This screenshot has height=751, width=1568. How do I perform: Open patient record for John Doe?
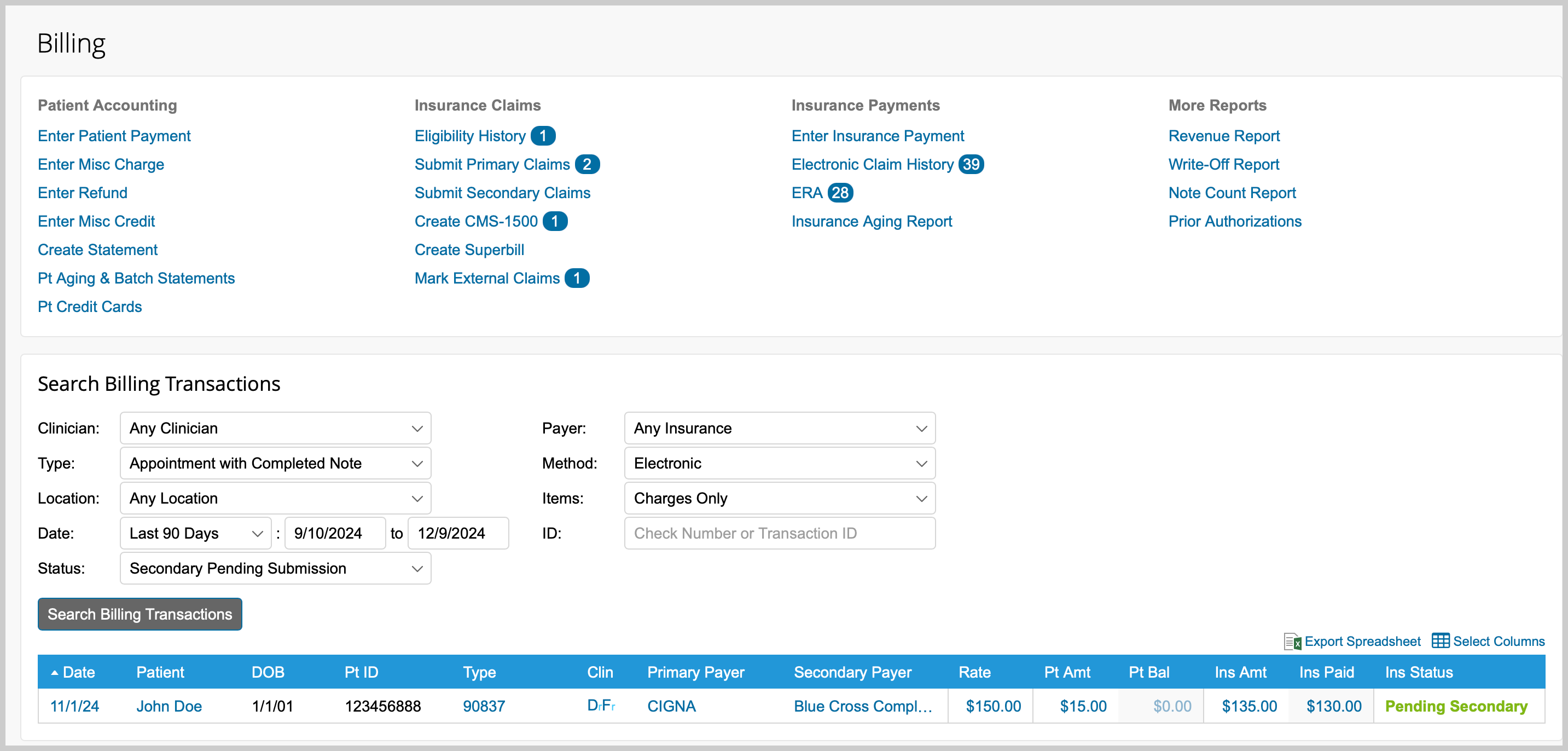[x=169, y=706]
